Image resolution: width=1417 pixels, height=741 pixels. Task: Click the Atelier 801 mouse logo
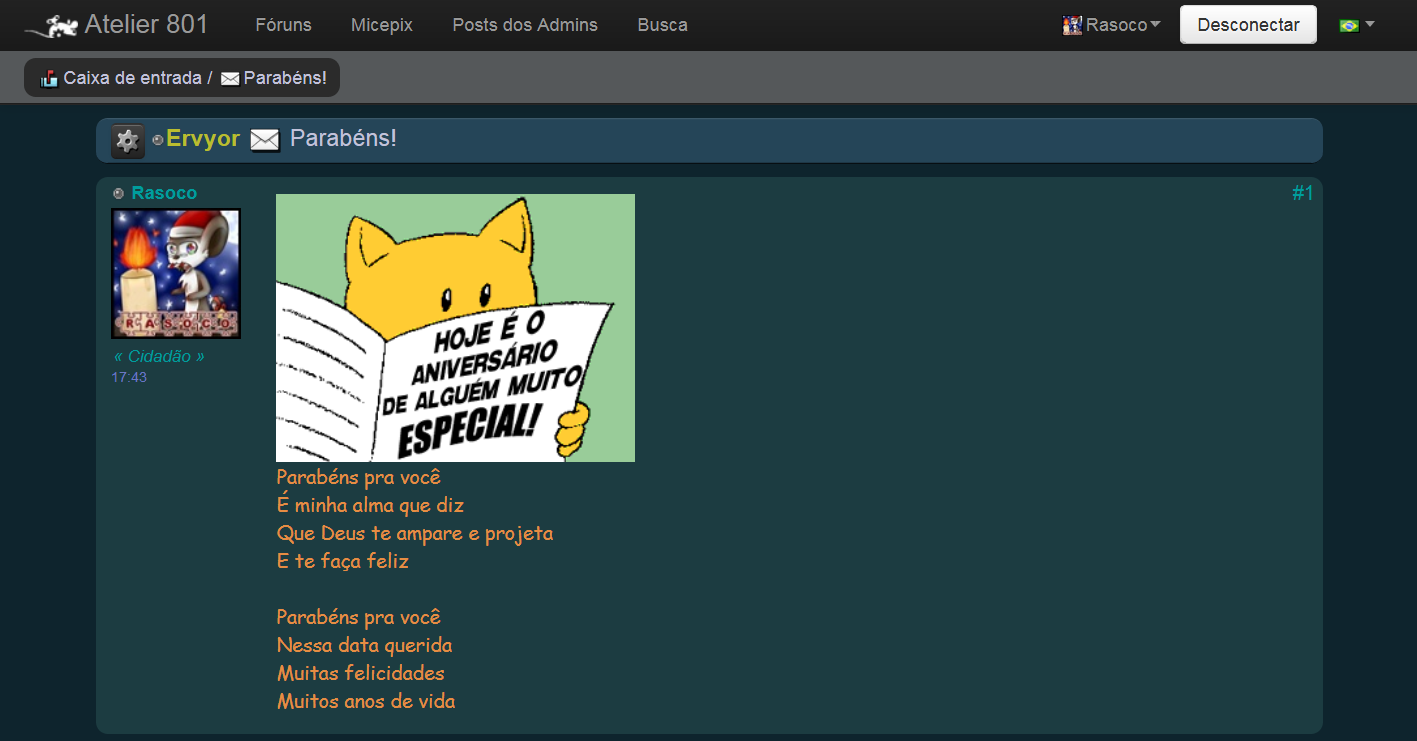[52, 26]
